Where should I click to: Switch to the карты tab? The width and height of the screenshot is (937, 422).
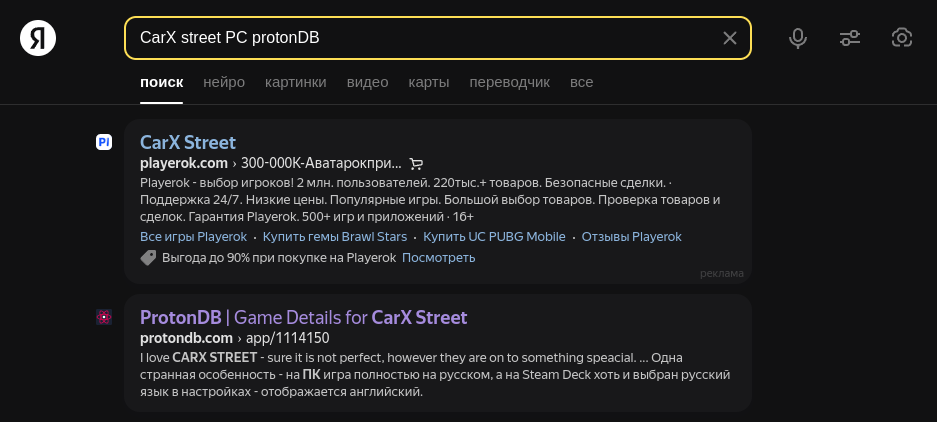(x=429, y=82)
